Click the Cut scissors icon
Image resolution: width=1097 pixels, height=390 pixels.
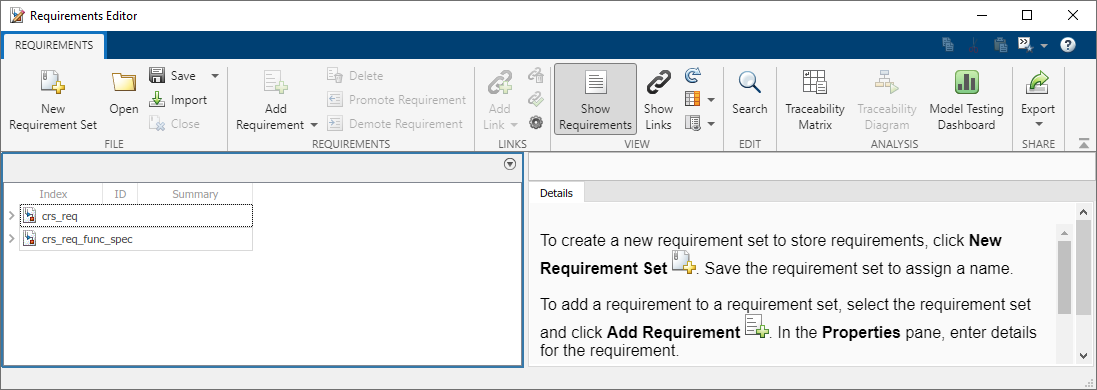coord(973,45)
